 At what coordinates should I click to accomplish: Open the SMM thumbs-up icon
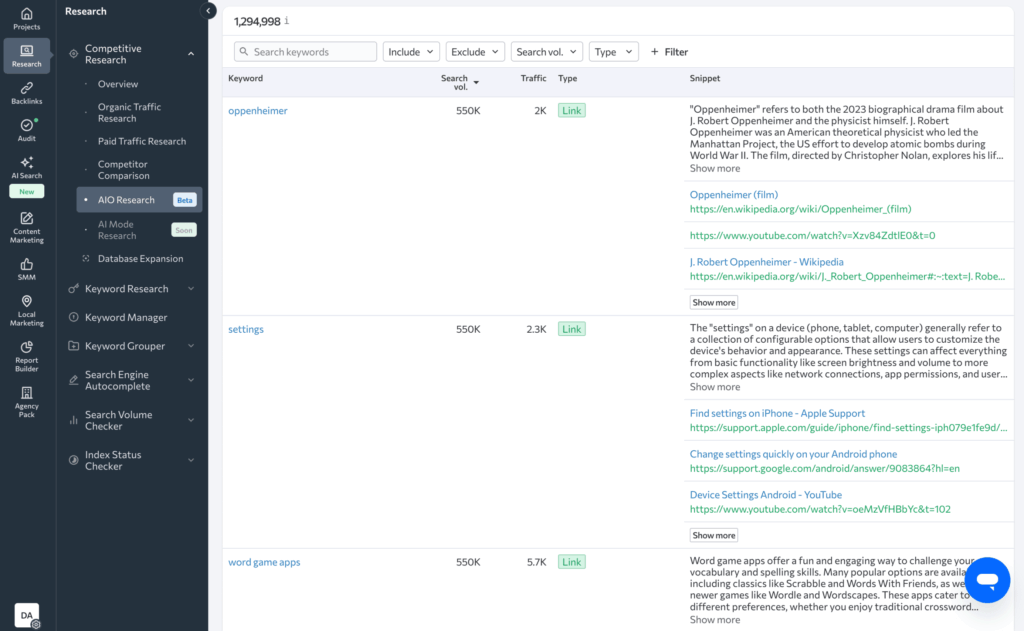[27, 269]
